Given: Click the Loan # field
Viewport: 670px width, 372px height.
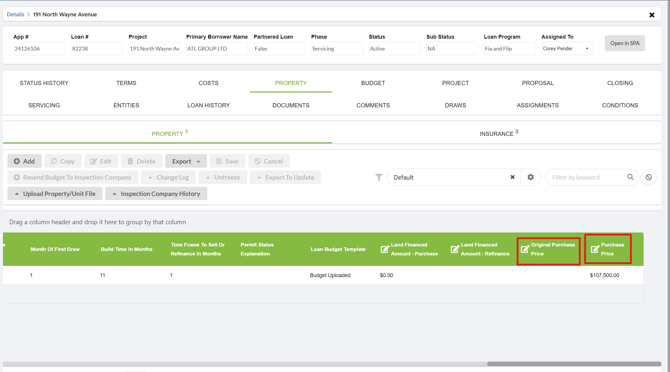Looking at the screenshot, I should [x=97, y=49].
